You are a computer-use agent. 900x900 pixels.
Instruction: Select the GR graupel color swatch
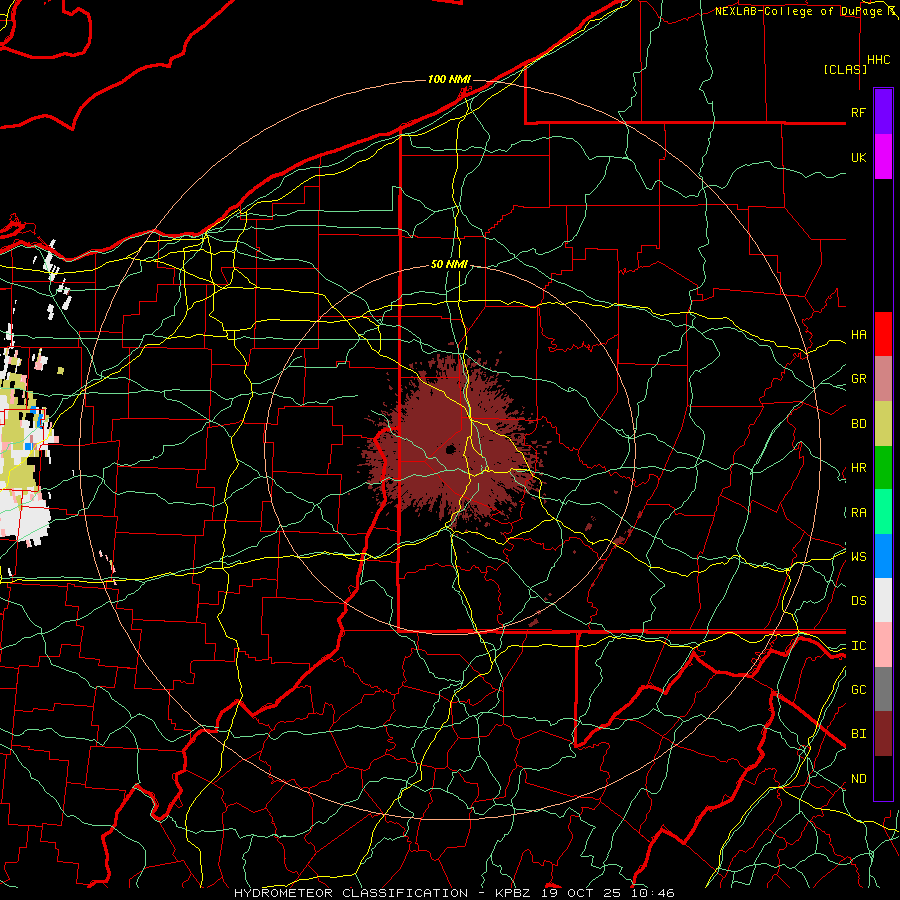point(883,378)
